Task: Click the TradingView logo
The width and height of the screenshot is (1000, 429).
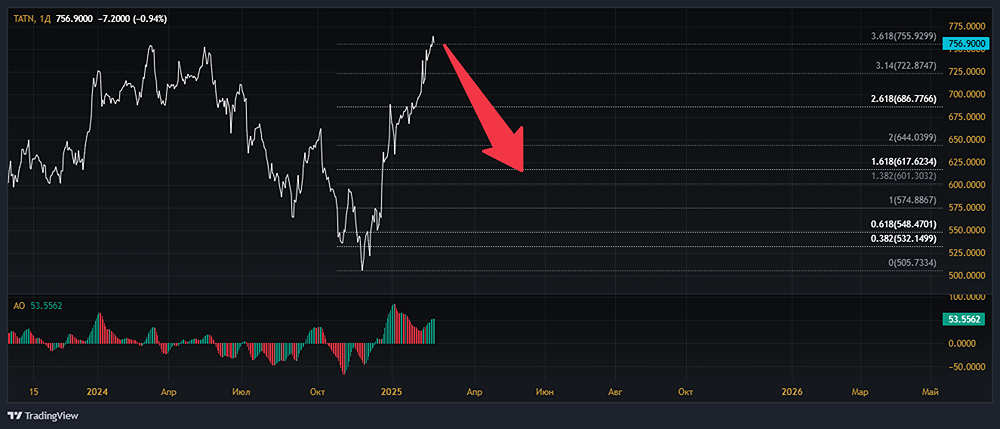Action: pyautogui.click(x=44, y=416)
